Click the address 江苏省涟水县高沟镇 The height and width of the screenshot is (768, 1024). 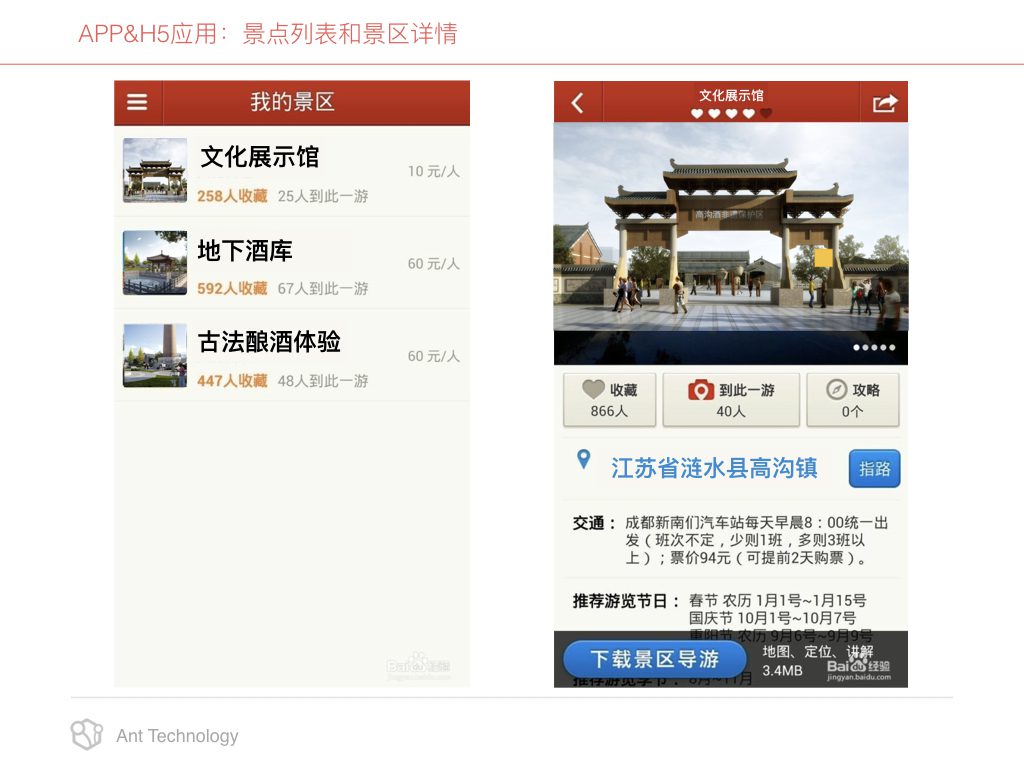714,468
